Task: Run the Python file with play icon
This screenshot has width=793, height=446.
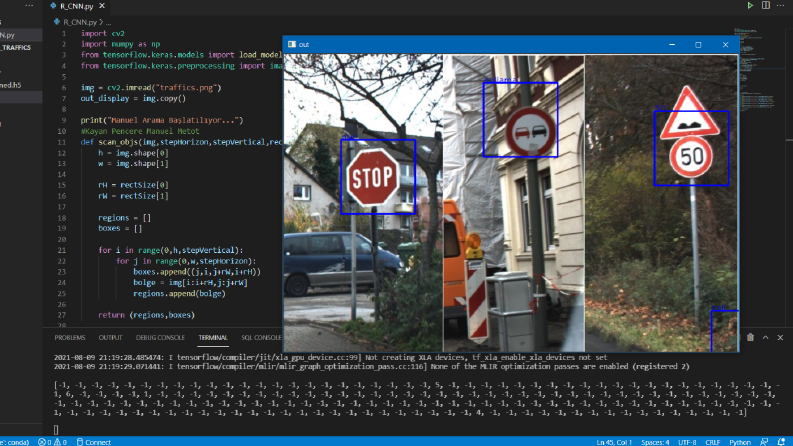Action: coord(750,5)
